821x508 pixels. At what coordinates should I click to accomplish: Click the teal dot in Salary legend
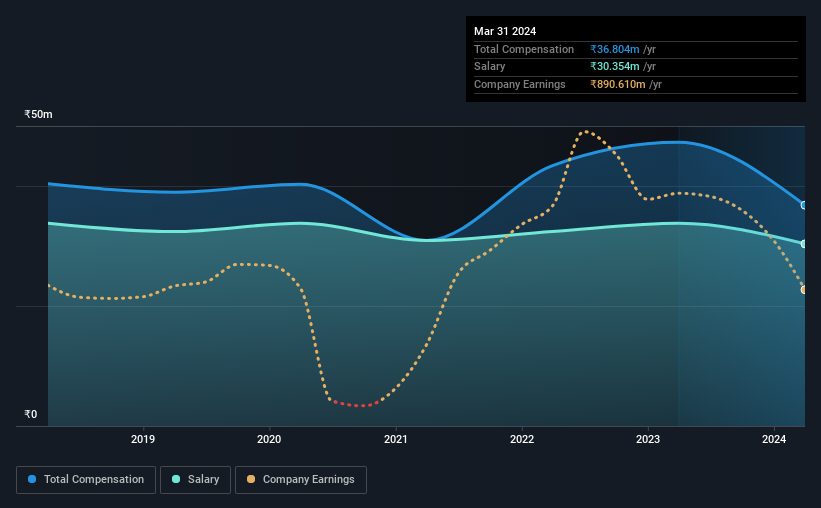[176, 479]
